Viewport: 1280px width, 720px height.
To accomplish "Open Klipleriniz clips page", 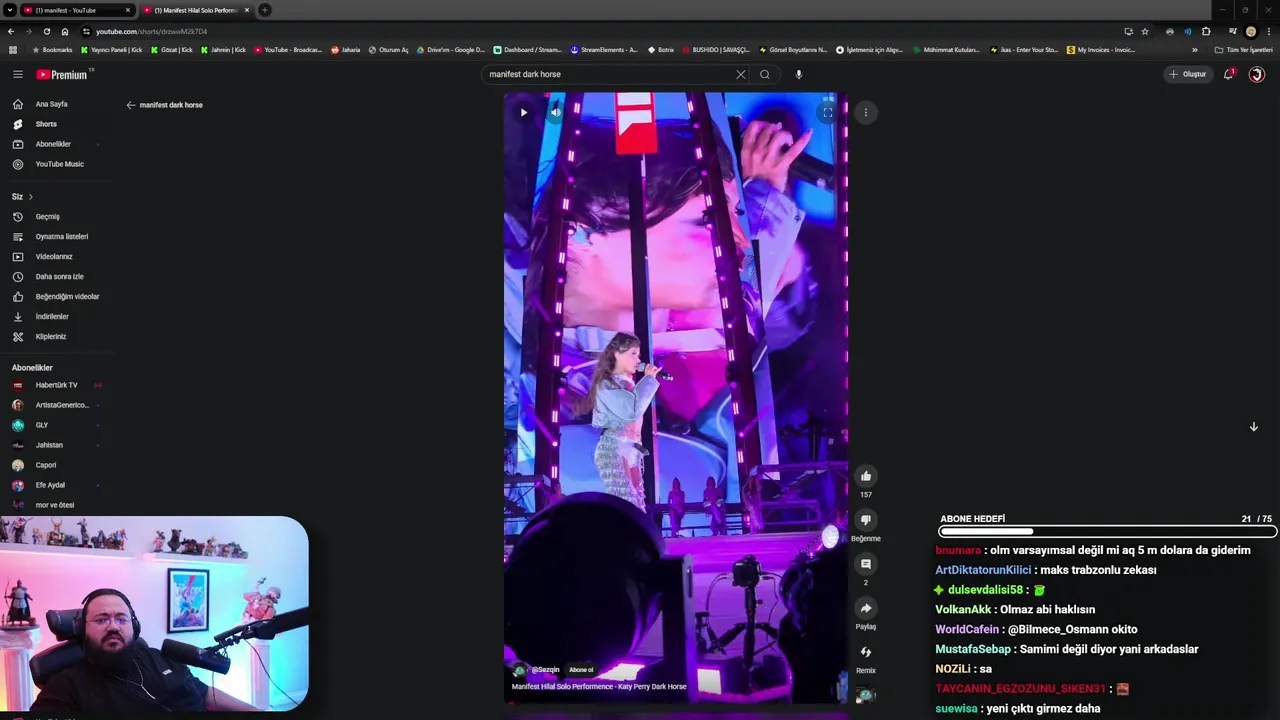I will tap(51, 337).
